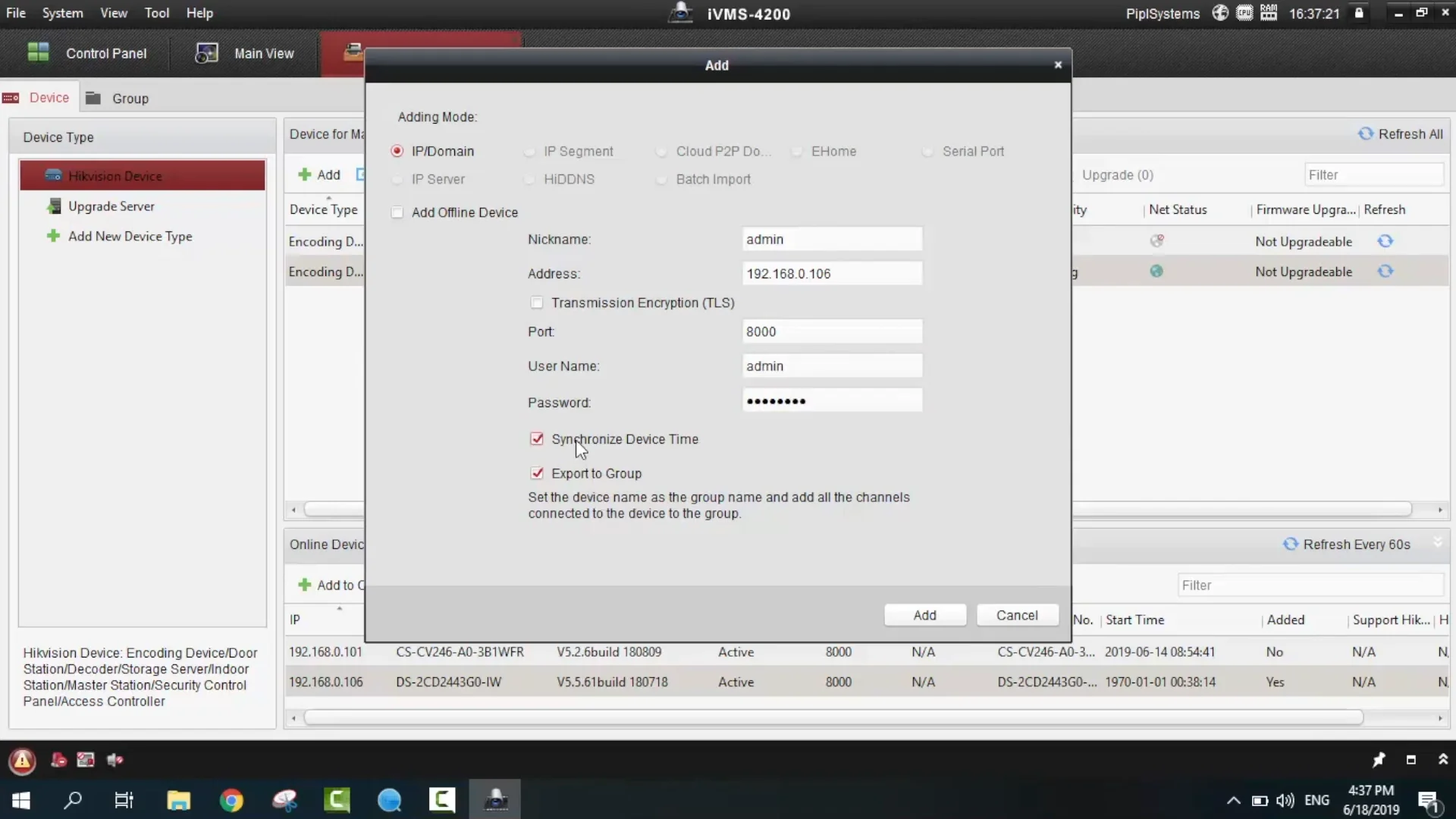Open the Tool menu

[x=157, y=13]
